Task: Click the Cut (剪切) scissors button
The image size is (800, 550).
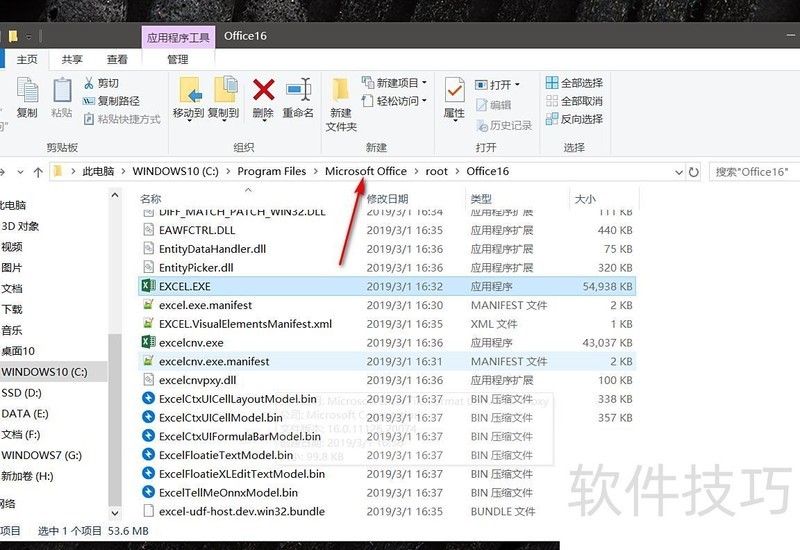Action: coord(101,83)
